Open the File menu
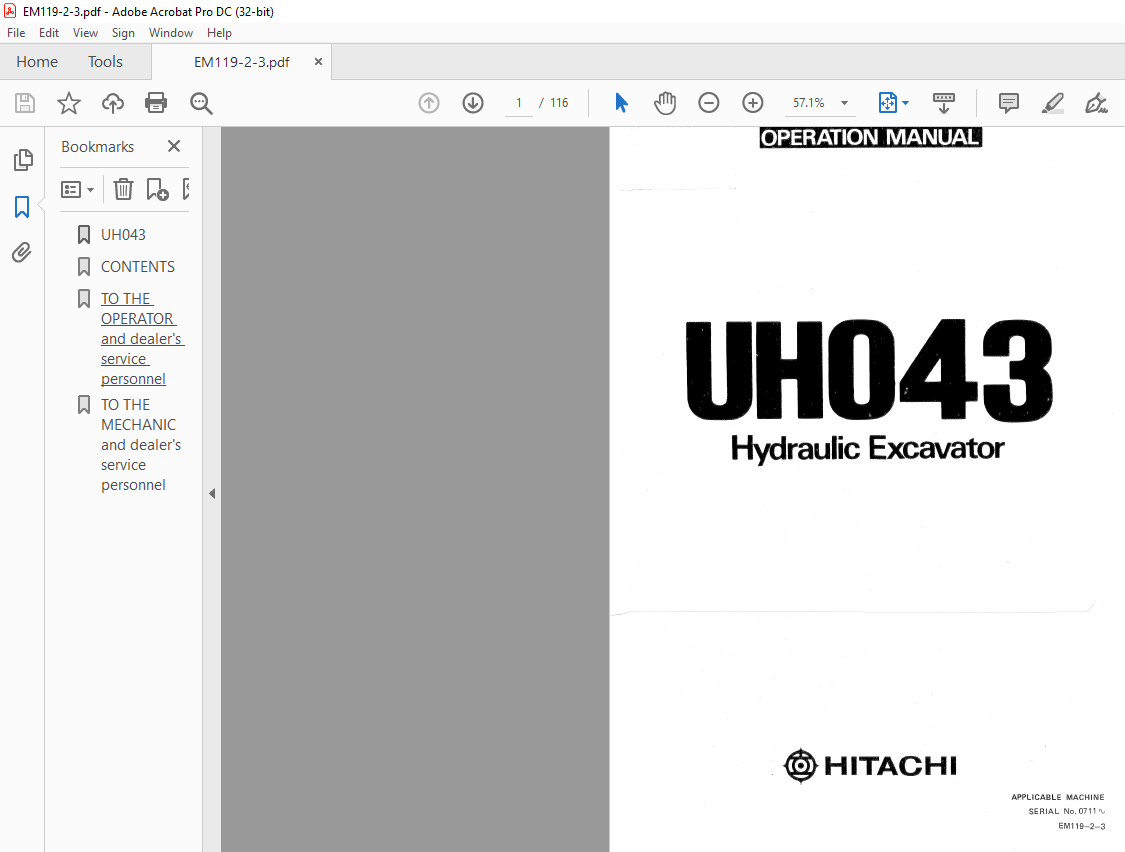 pyautogui.click(x=16, y=33)
